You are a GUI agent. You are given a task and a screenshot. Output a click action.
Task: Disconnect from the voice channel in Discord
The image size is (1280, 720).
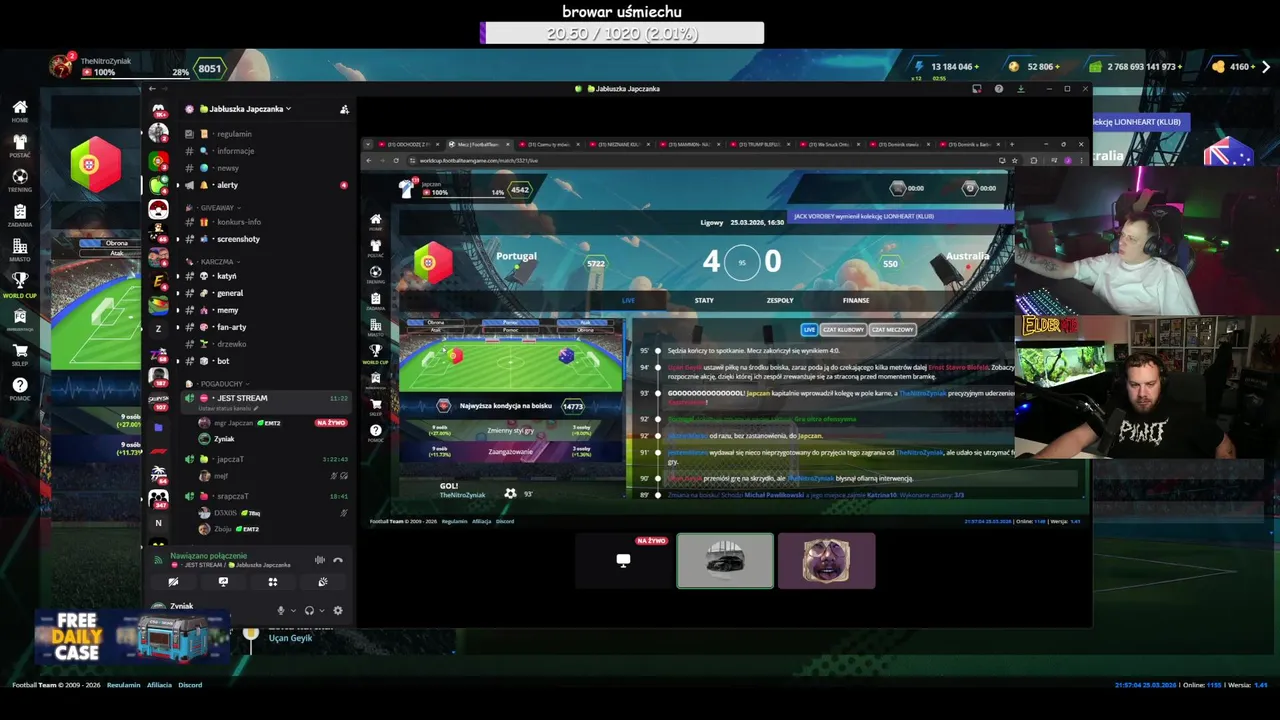tap(338, 560)
